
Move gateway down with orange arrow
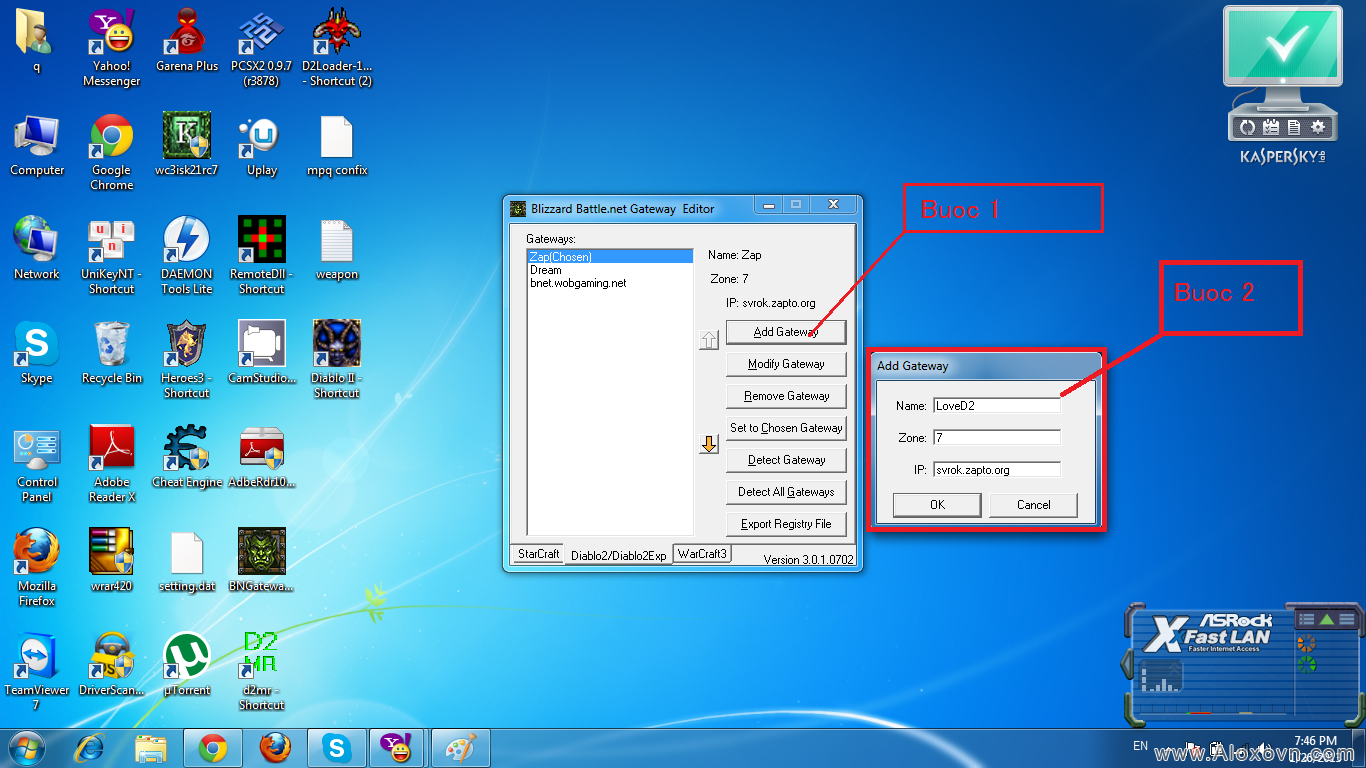(709, 444)
